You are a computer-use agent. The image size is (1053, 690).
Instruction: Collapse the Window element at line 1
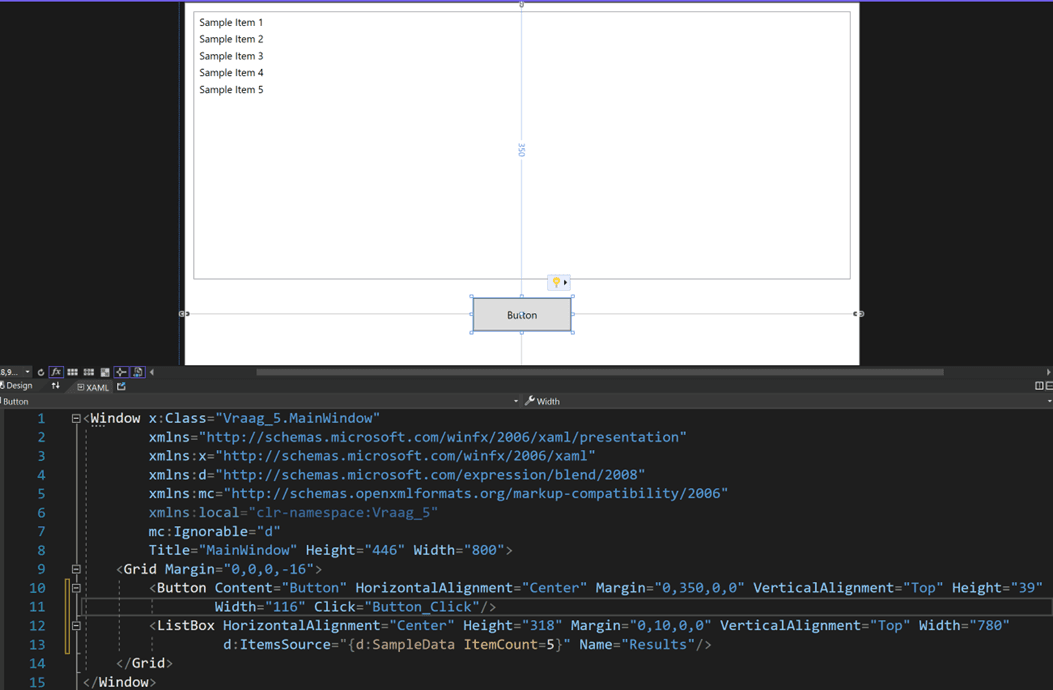click(76, 418)
